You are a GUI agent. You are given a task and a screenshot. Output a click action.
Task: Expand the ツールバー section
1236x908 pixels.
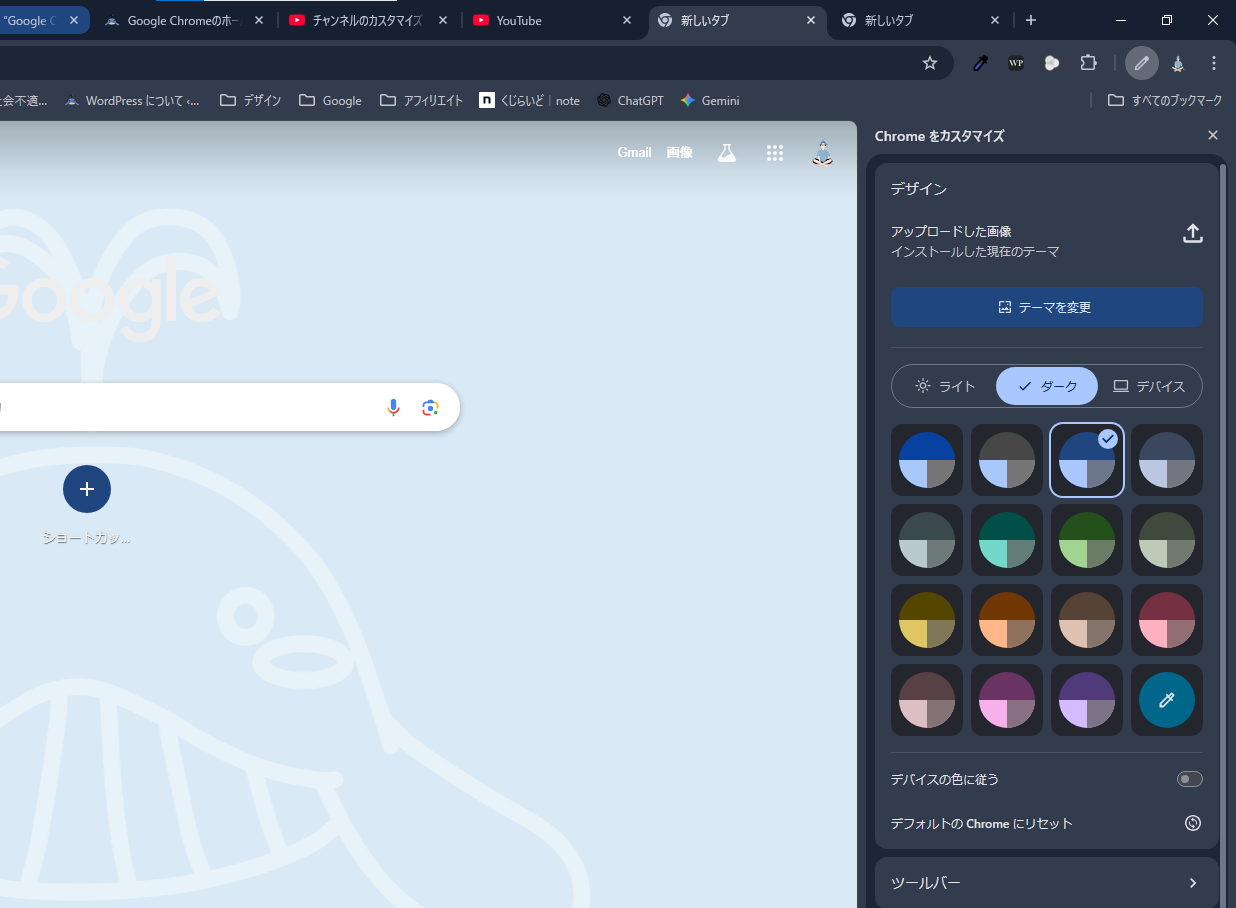click(x=1046, y=882)
